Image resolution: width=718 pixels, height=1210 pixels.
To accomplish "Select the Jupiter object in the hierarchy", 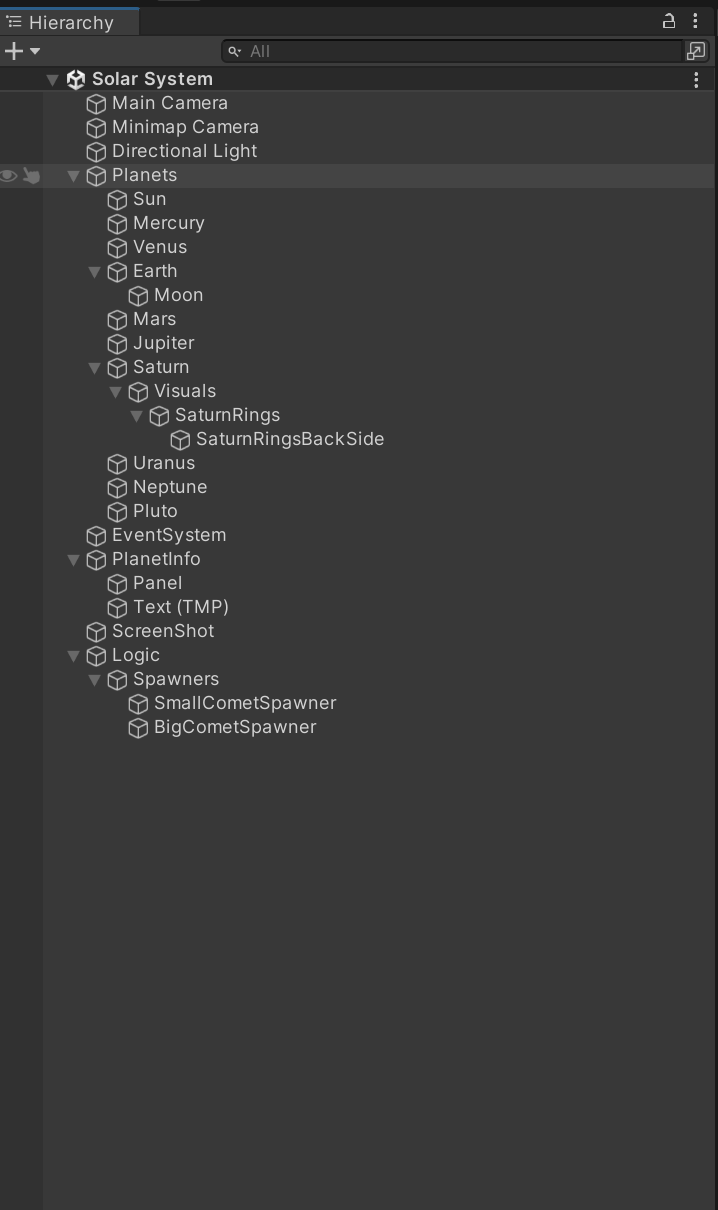I will [x=163, y=343].
